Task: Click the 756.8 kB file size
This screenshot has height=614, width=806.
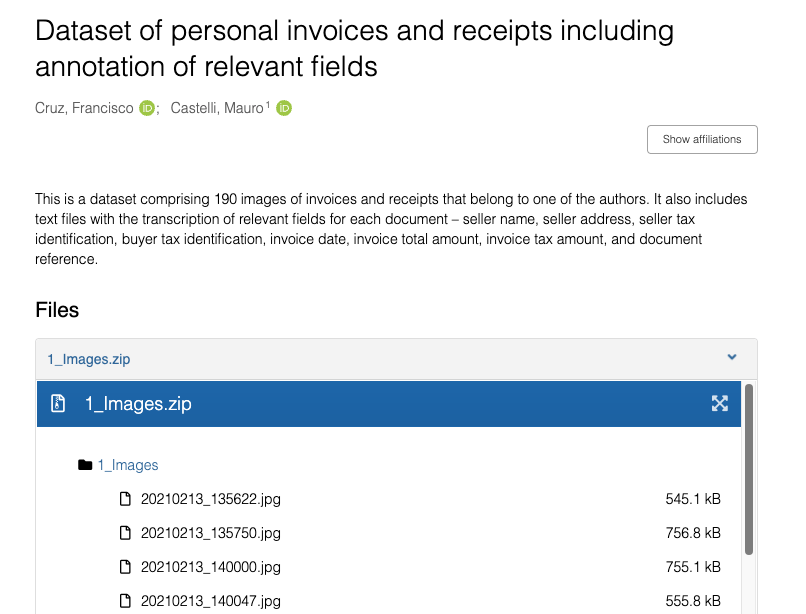Action: click(693, 533)
